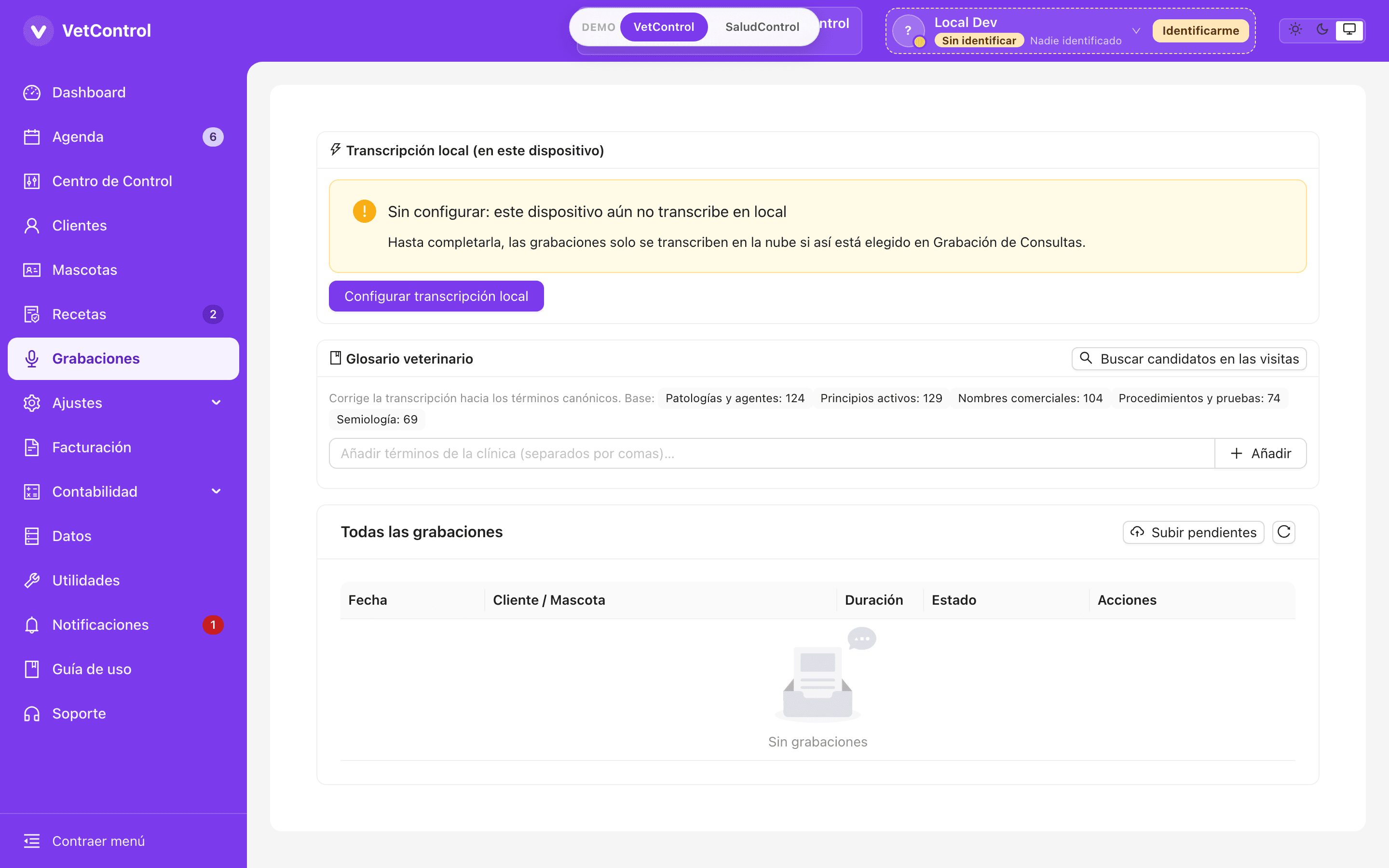Click the Semiología: 69 tag
Viewport: 1389px width, 868px height.
pyautogui.click(x=377, y=420)
